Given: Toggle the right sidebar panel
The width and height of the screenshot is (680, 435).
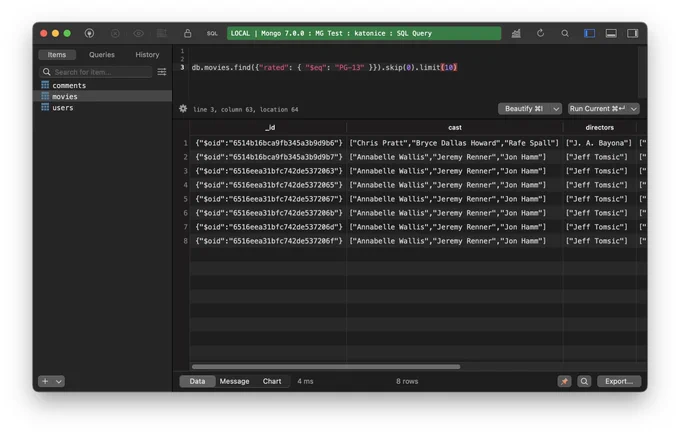Looking at the screenshot, I should click(x=633, y=33).
